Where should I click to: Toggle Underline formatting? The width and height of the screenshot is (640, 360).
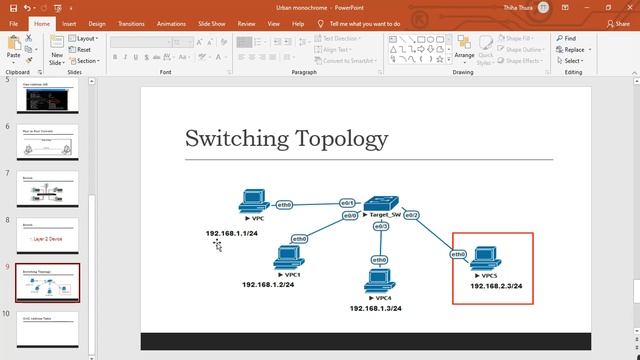pyautogui.click(x=136, y=57)
